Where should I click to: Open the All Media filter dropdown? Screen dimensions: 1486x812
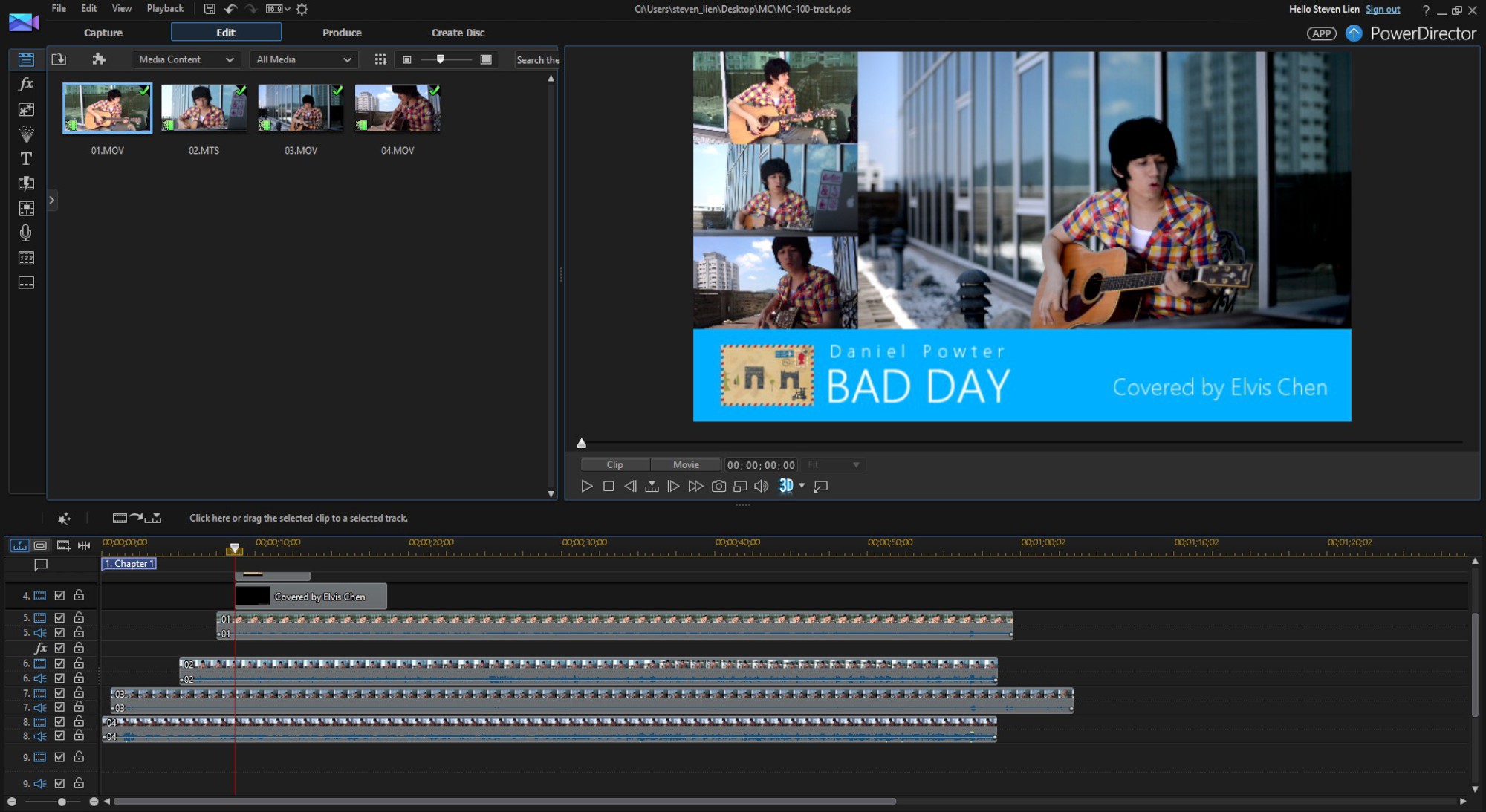tap(303, 59)
